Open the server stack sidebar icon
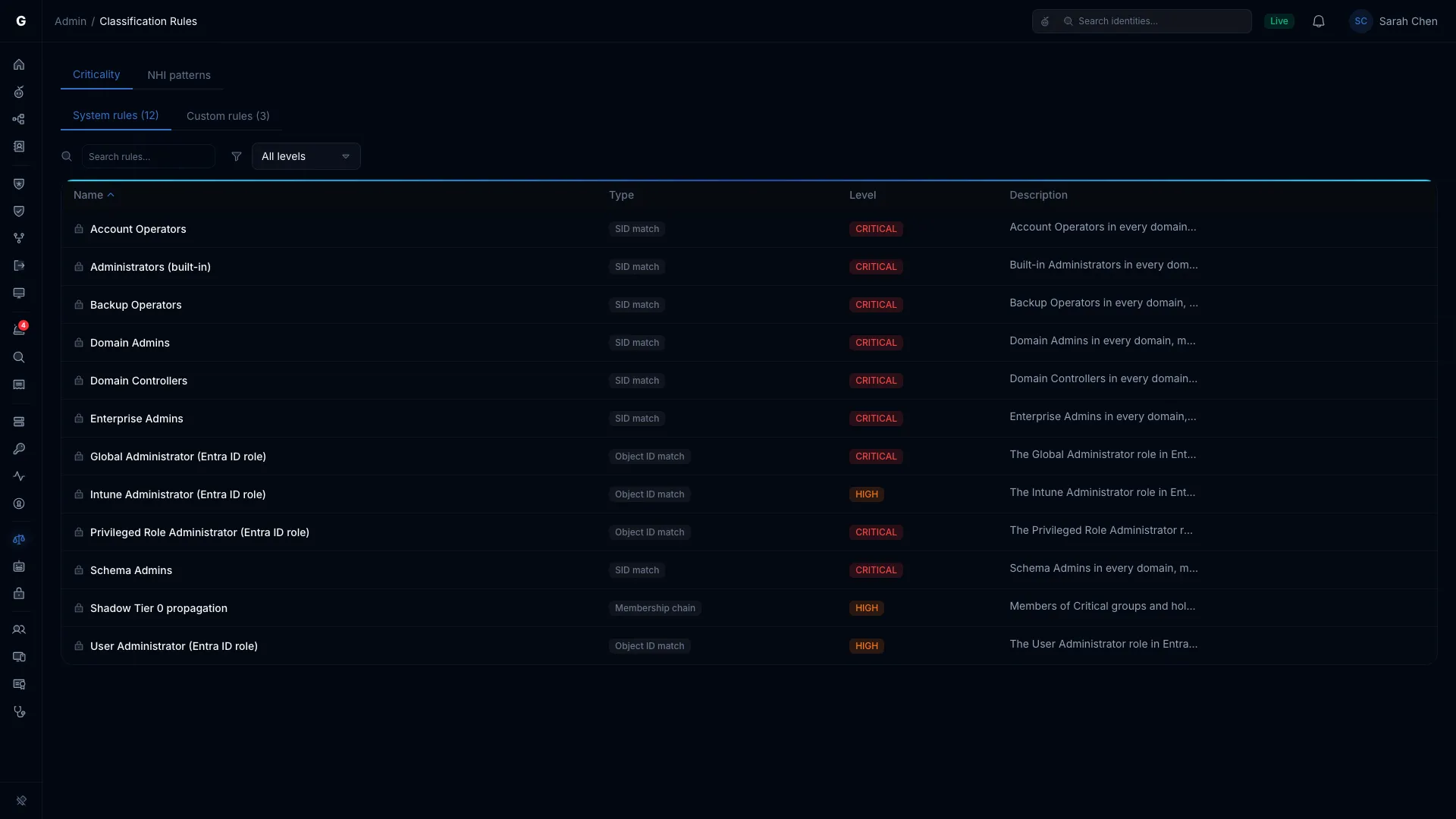 pyautogui.click(x=19, y=422)
